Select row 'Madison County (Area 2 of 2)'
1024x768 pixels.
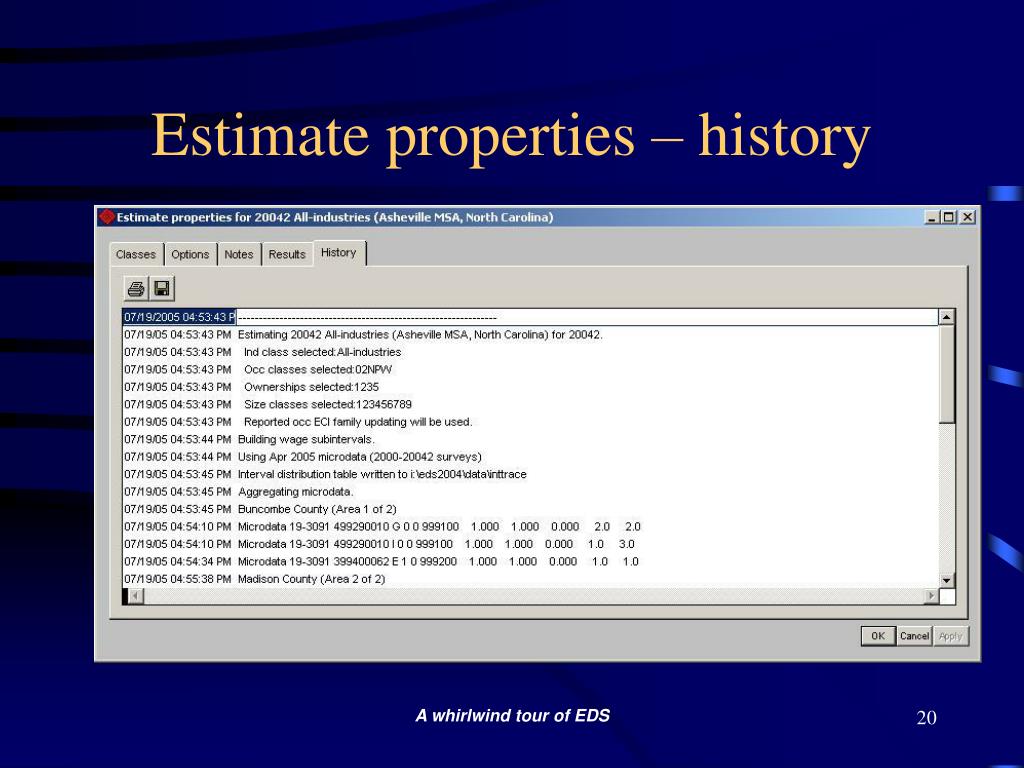coord(530,579)
